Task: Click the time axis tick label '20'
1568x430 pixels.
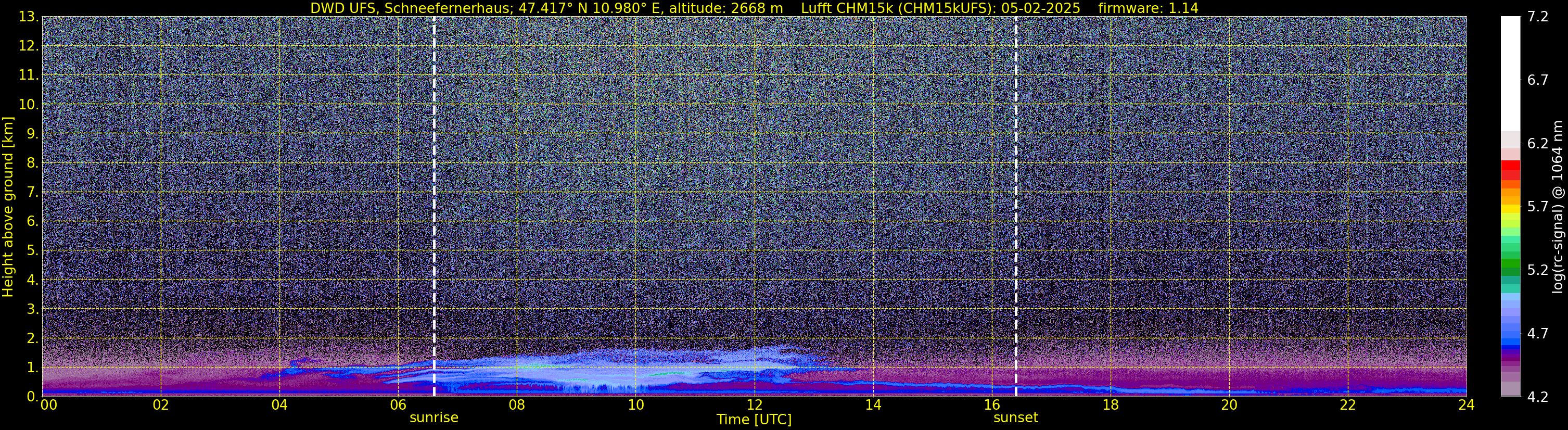Action: tap(1229, 404)
